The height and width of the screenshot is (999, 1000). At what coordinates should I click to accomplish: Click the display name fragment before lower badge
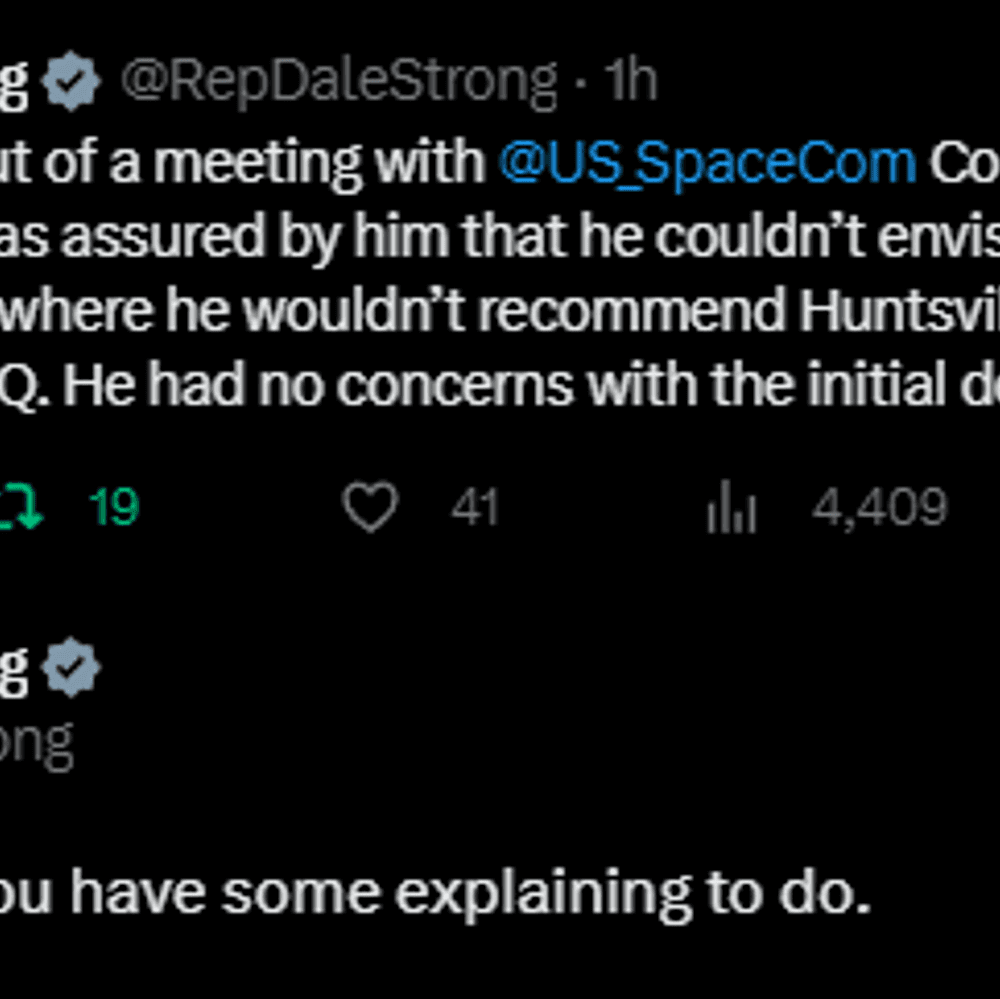tap(14, 669)
